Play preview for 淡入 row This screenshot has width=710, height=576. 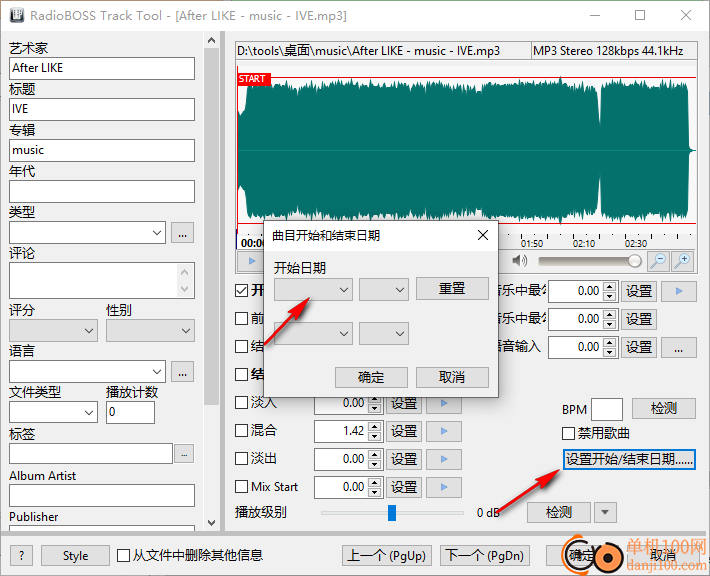point(444,403)
